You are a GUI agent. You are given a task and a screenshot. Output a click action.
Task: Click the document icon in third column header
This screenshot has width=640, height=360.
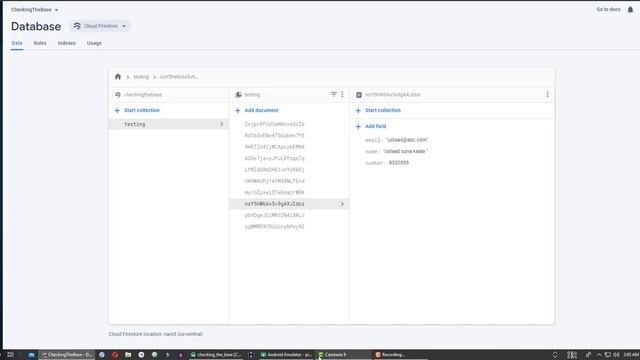click(359, 95)
